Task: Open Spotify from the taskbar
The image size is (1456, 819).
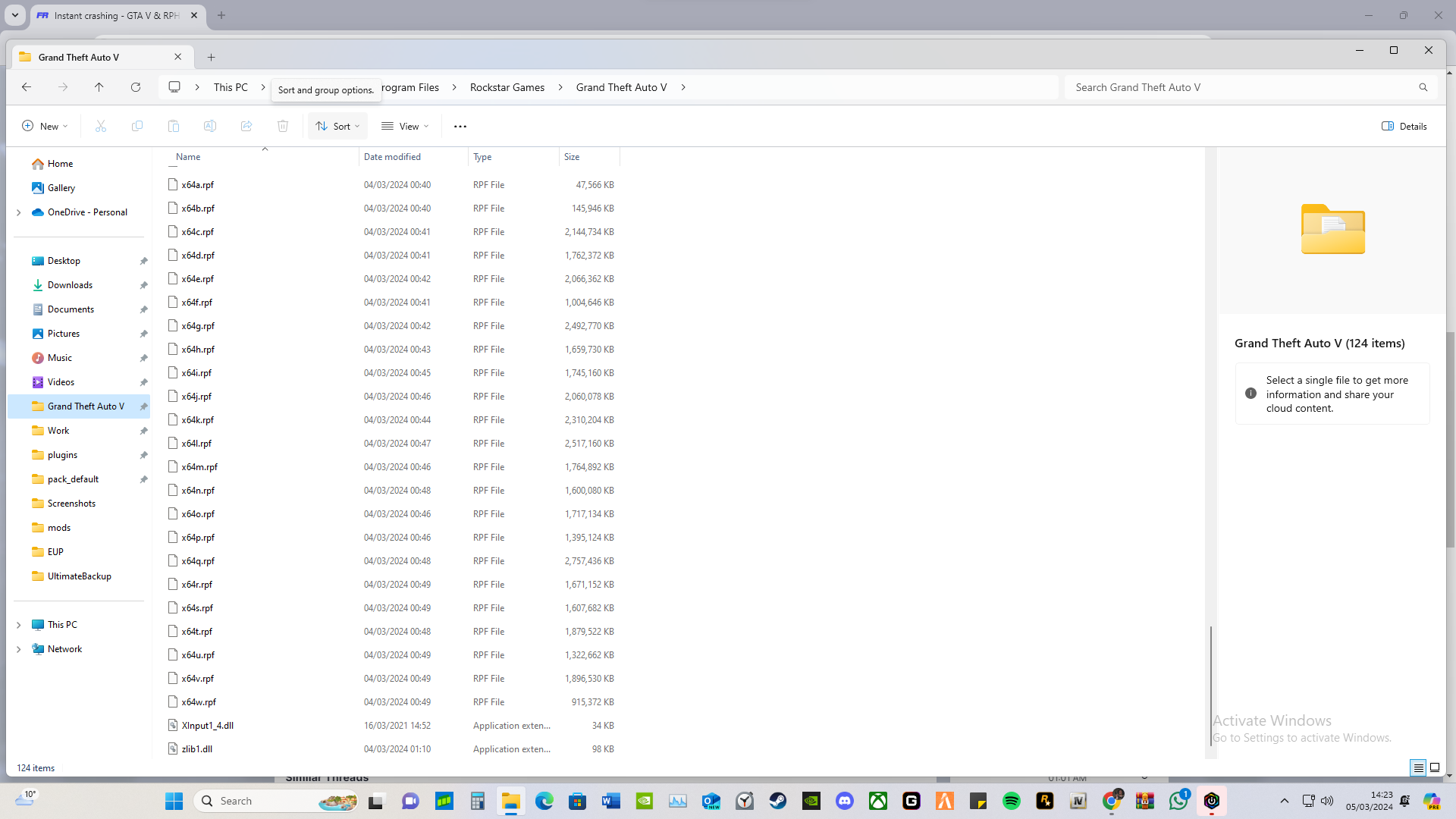Action: point(1011,801)
